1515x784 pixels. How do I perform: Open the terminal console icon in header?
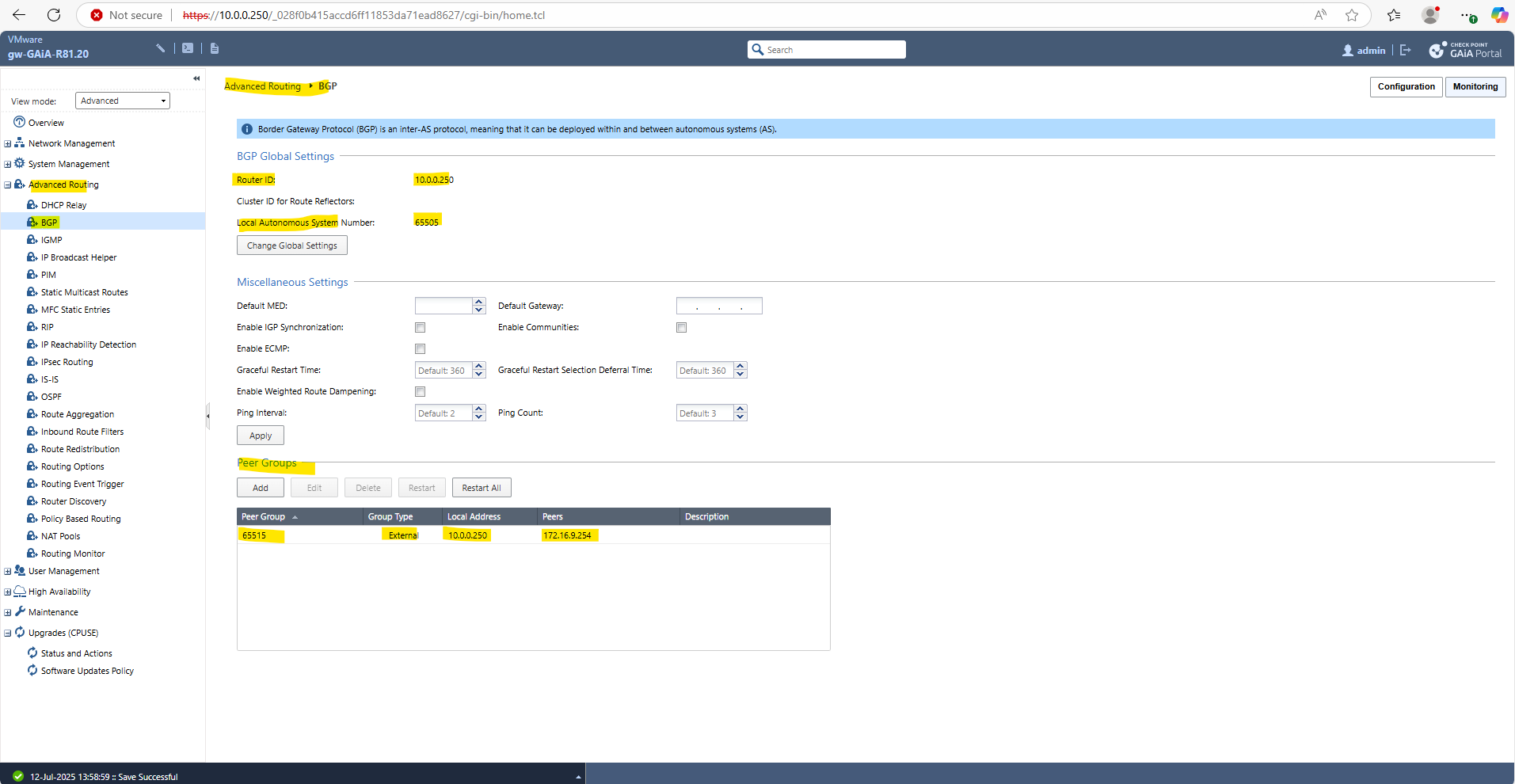[x=188, y=48]
